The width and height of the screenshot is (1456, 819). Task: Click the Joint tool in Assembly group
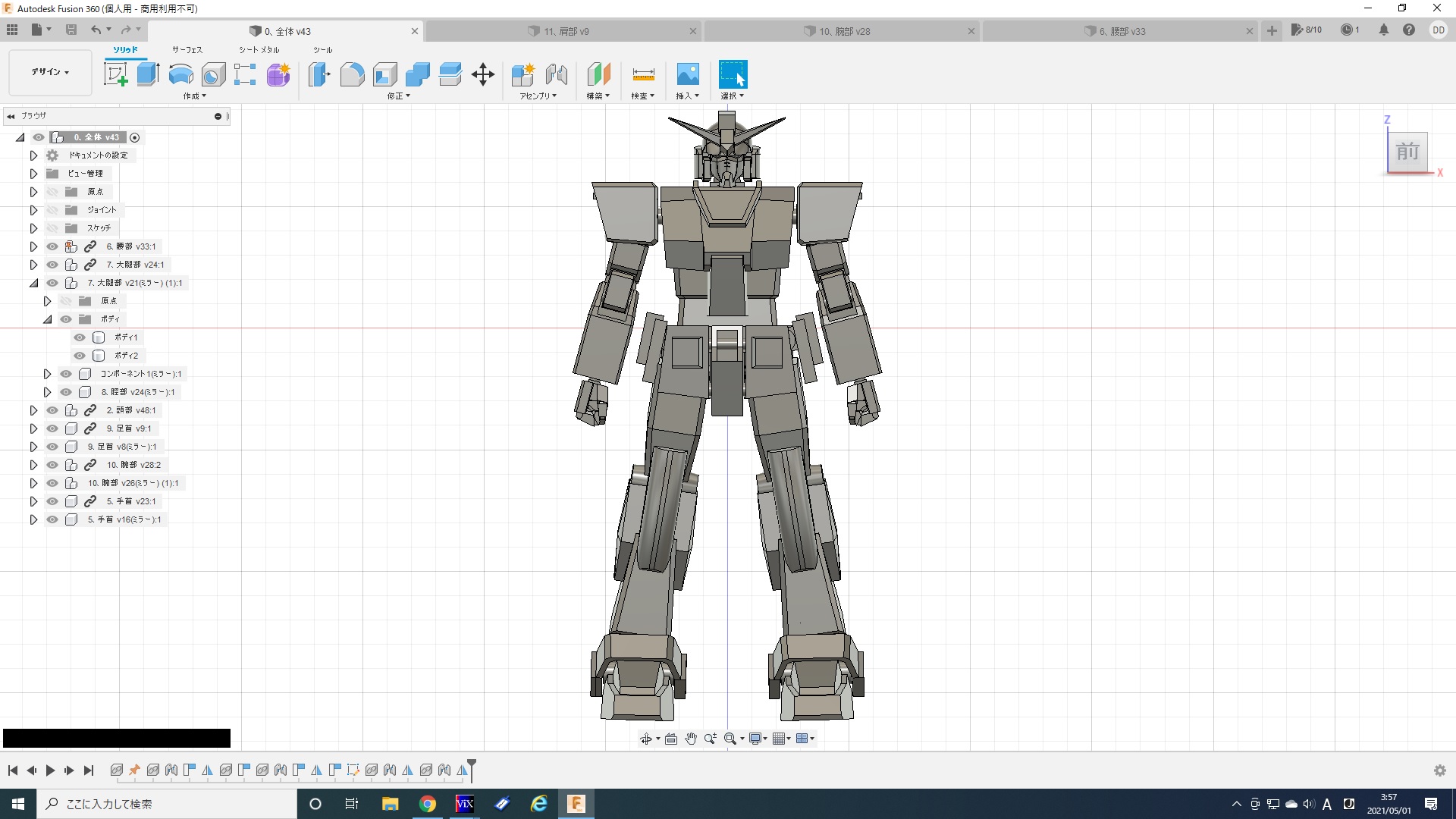(557, 74)
